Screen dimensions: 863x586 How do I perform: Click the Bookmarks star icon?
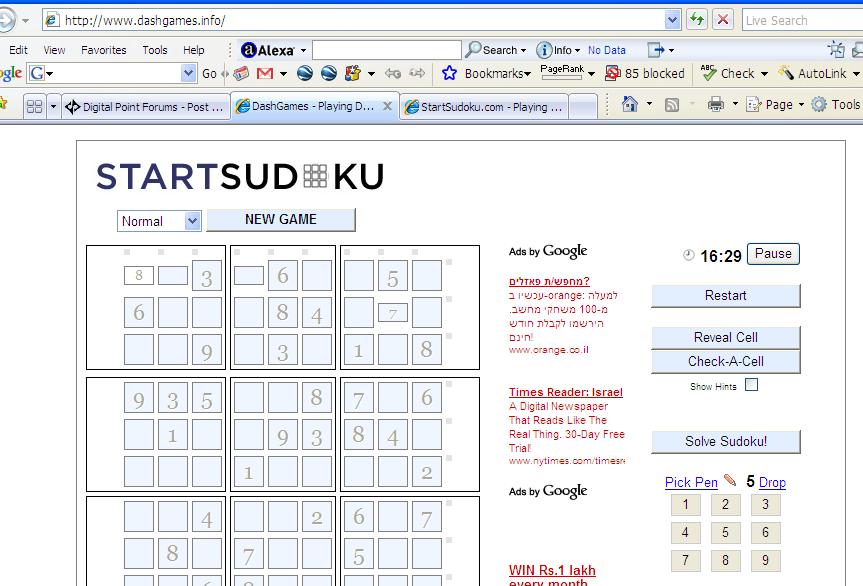click(x=449, y=73)
